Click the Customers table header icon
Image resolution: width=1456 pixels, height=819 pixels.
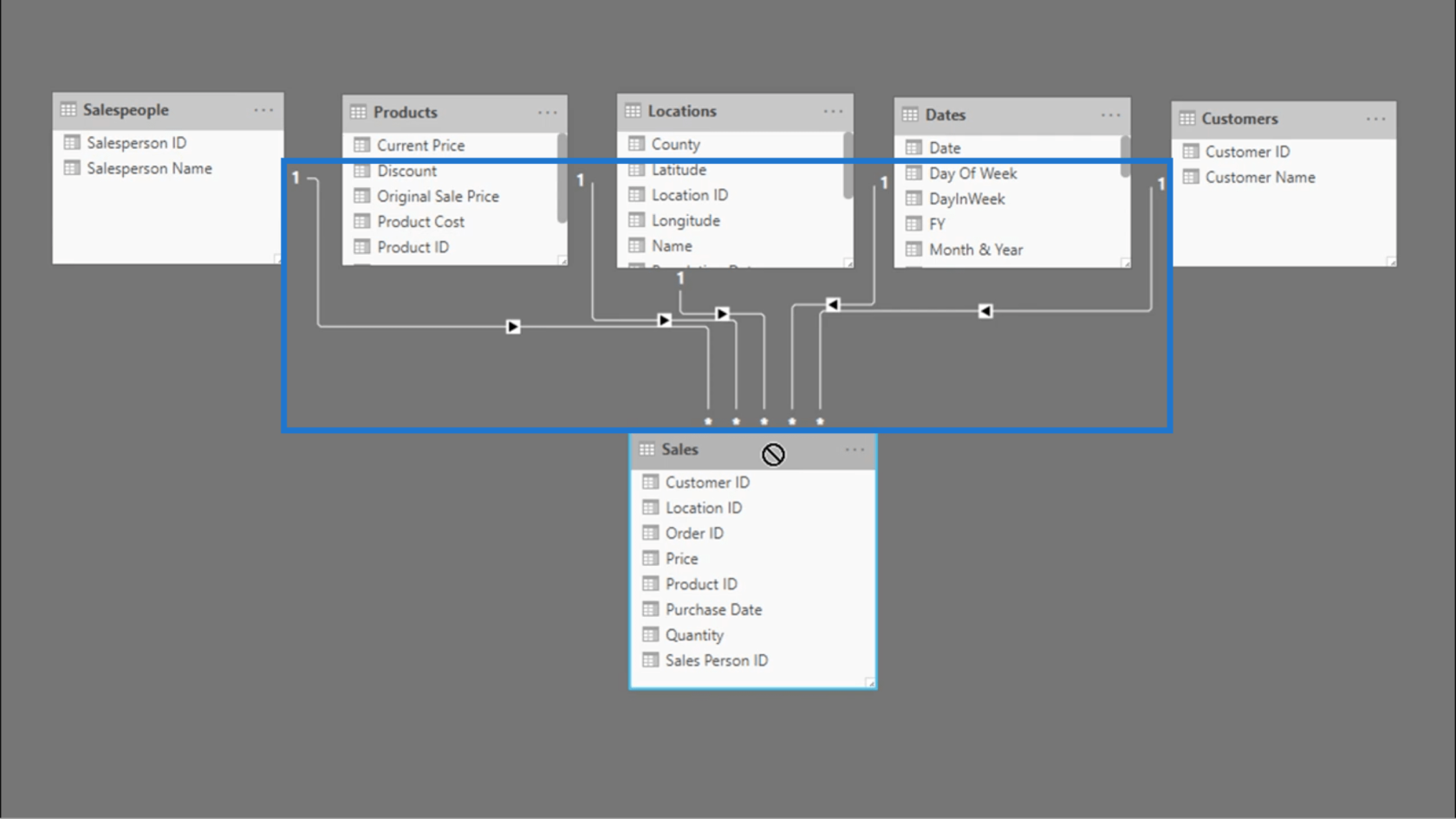coord(1187,119)
